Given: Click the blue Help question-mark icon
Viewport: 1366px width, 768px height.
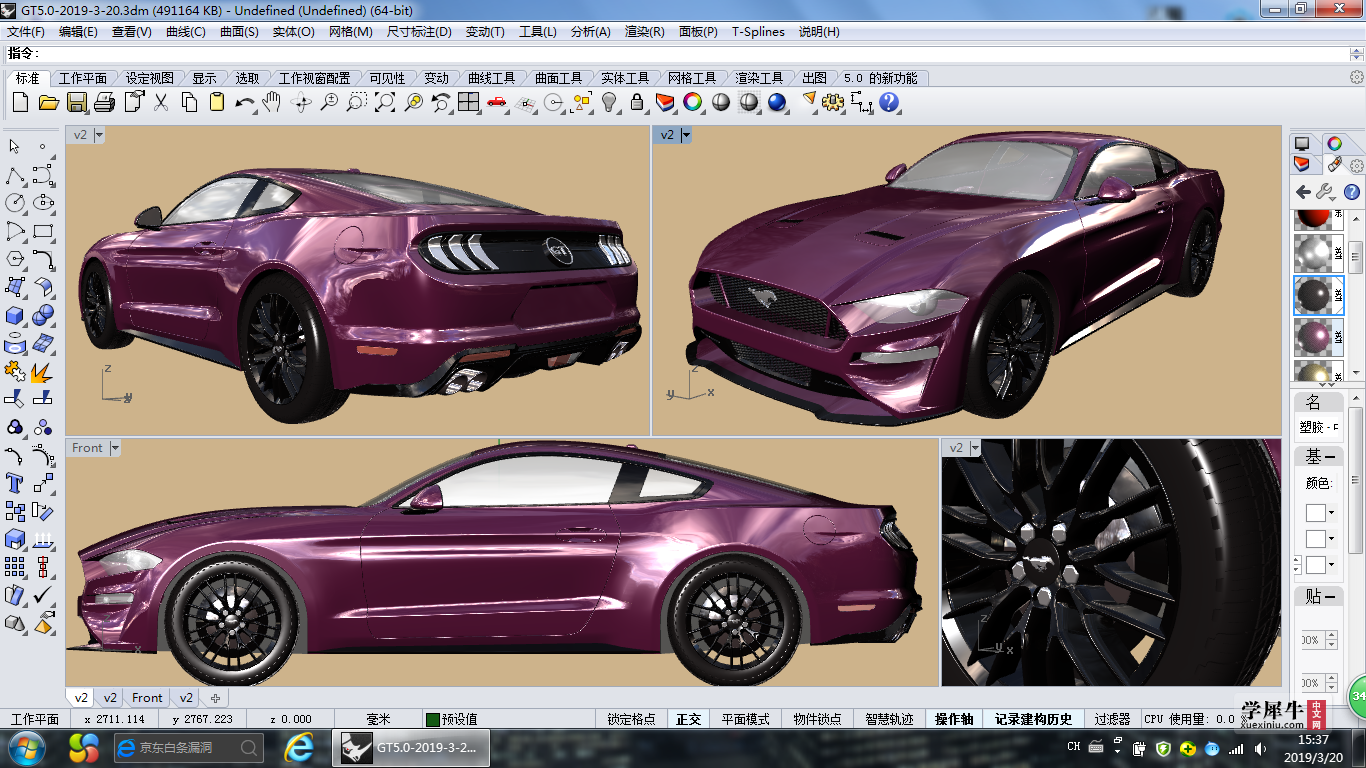Looking at the screenshot, I should pos(889,102).
